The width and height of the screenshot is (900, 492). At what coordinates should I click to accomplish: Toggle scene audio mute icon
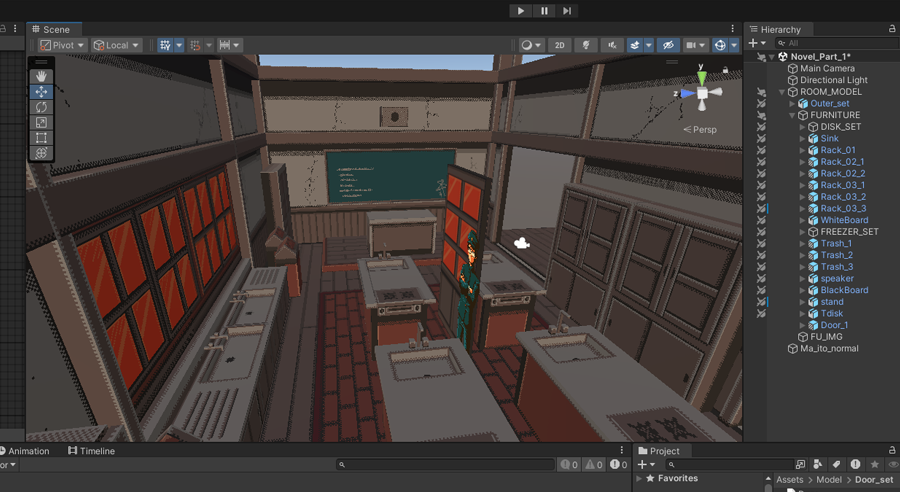pos(610,46)
